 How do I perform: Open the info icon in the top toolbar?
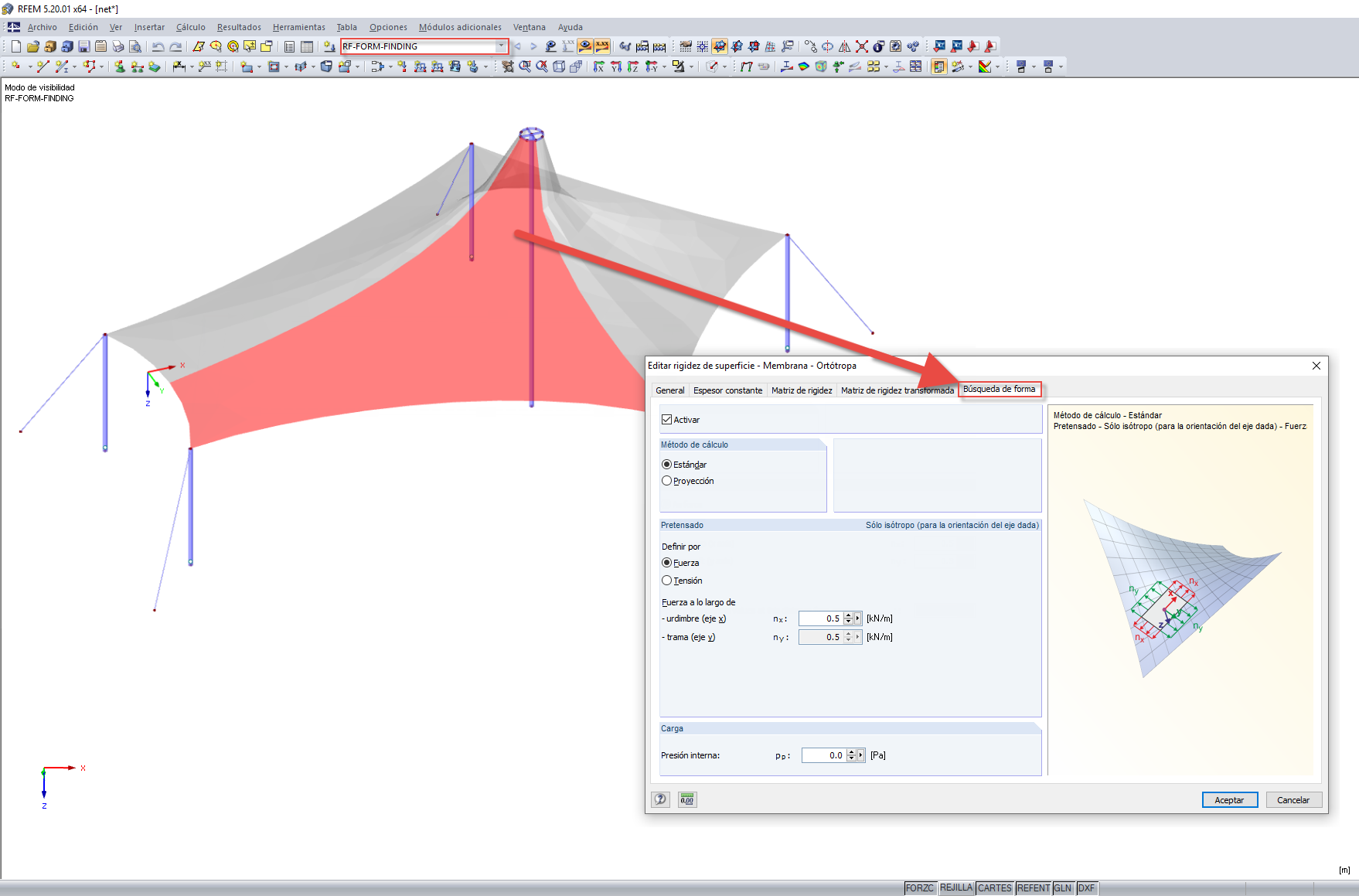point(879,46)
